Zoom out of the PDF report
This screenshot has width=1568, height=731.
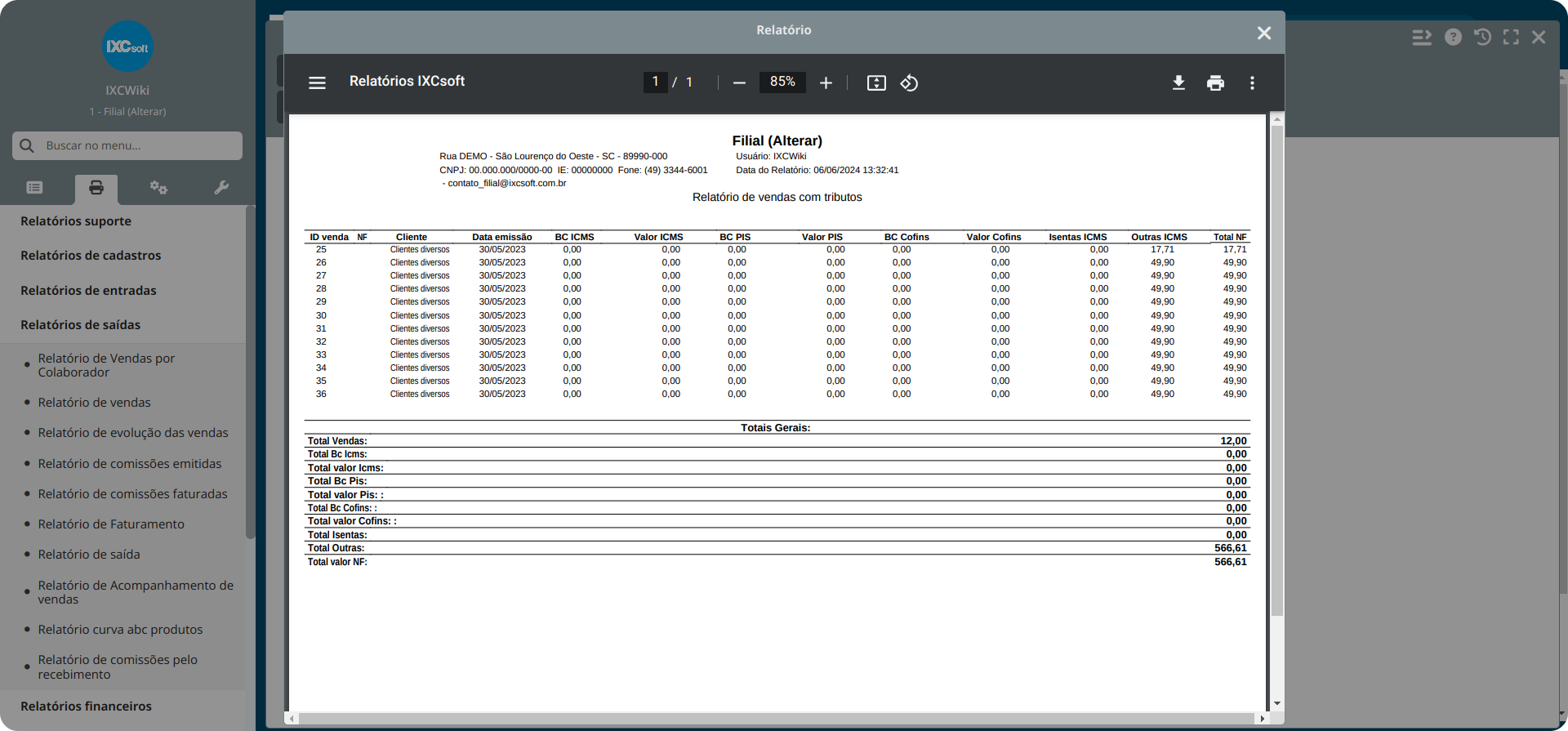point(739,82)
